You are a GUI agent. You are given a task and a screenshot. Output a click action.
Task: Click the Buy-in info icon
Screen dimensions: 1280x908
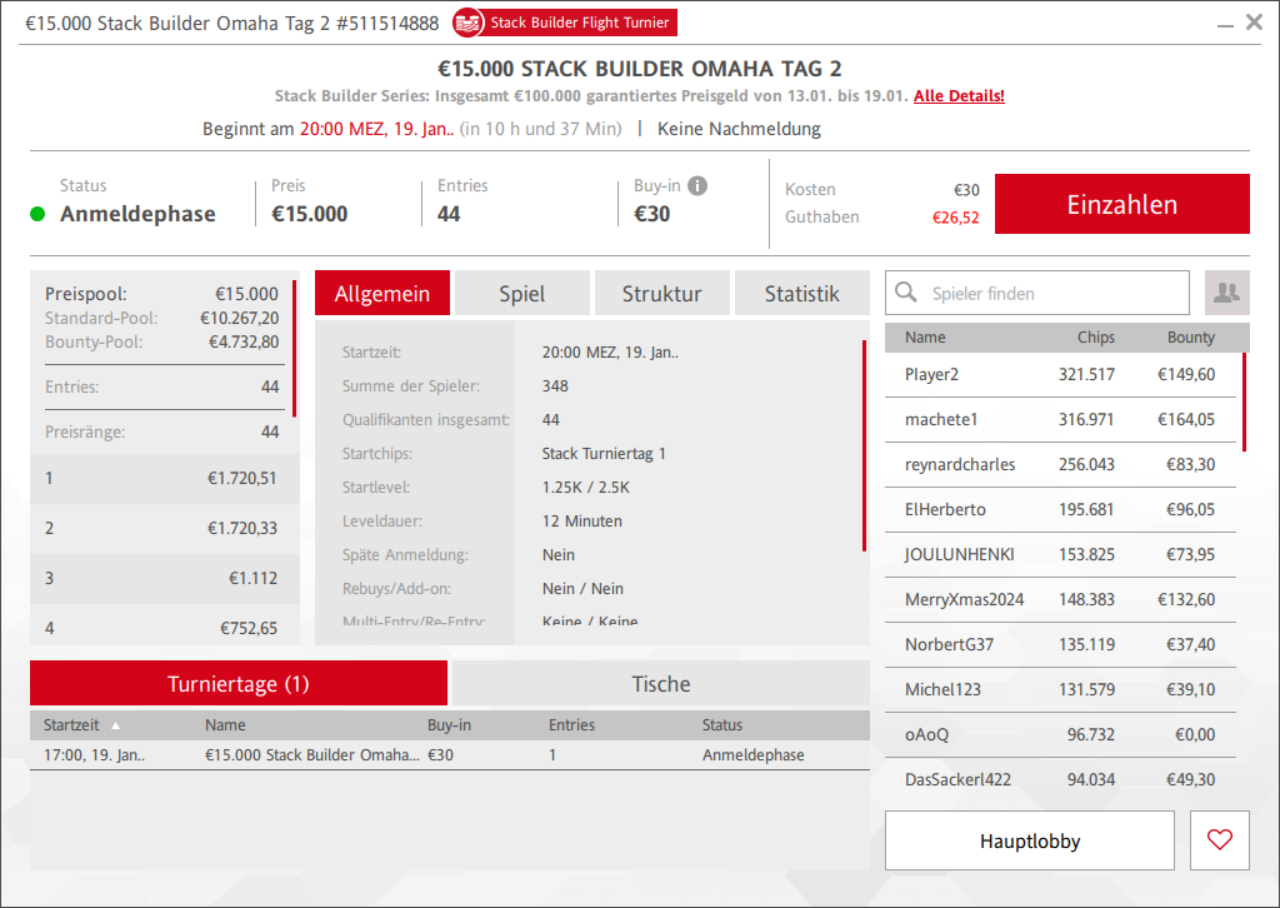[x=698, y=186]
